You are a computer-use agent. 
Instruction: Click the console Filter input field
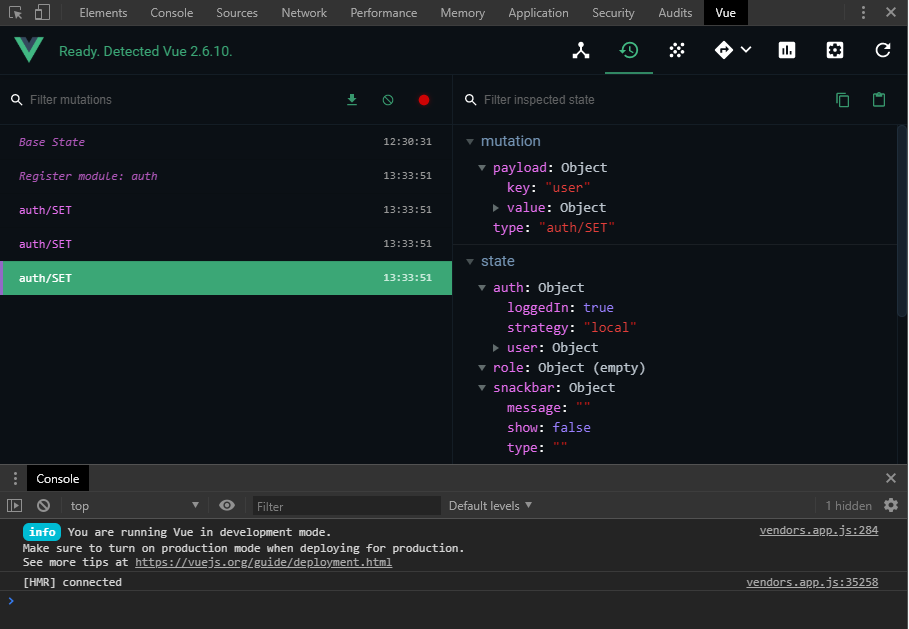tap(346, 506)
